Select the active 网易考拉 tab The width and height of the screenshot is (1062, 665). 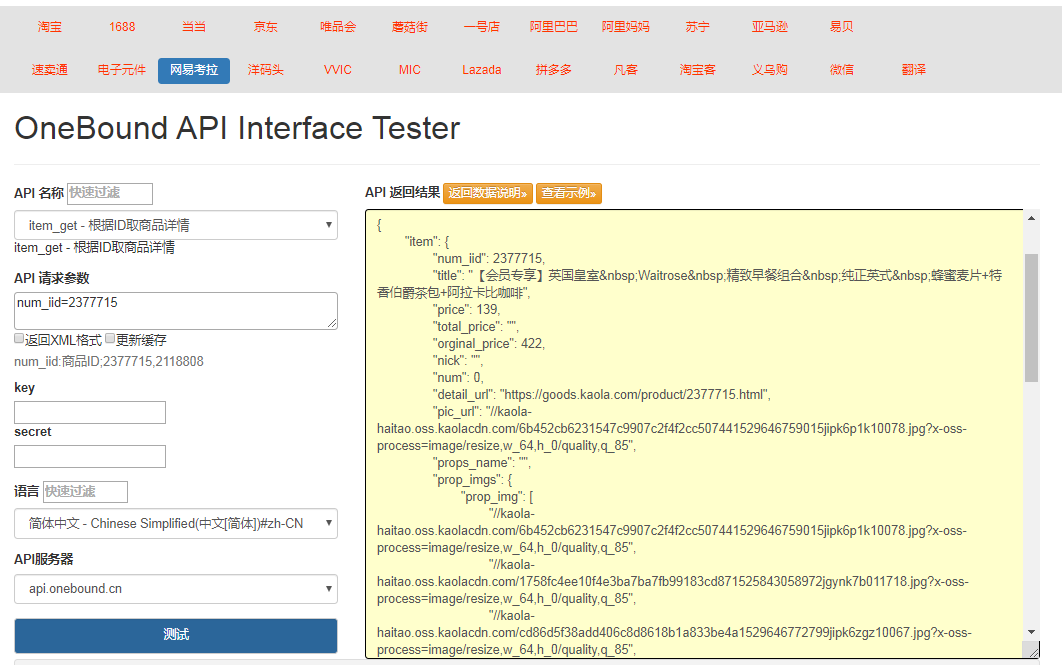coord(194,70)
